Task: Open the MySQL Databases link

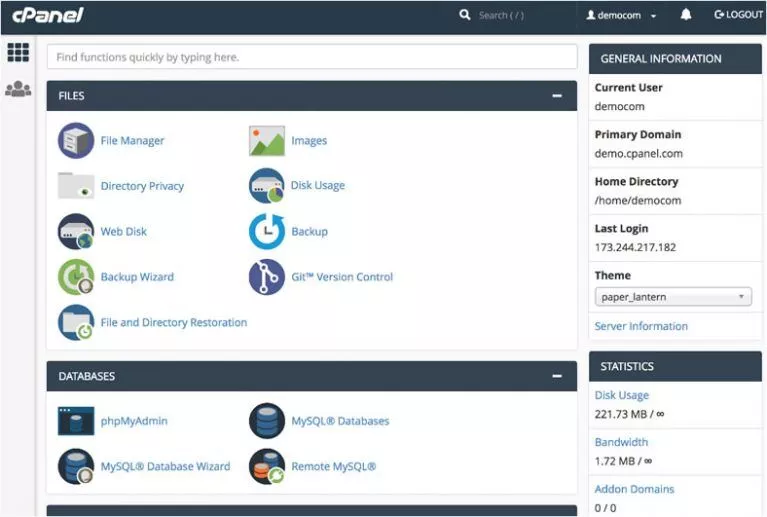Action: [340, 421]
